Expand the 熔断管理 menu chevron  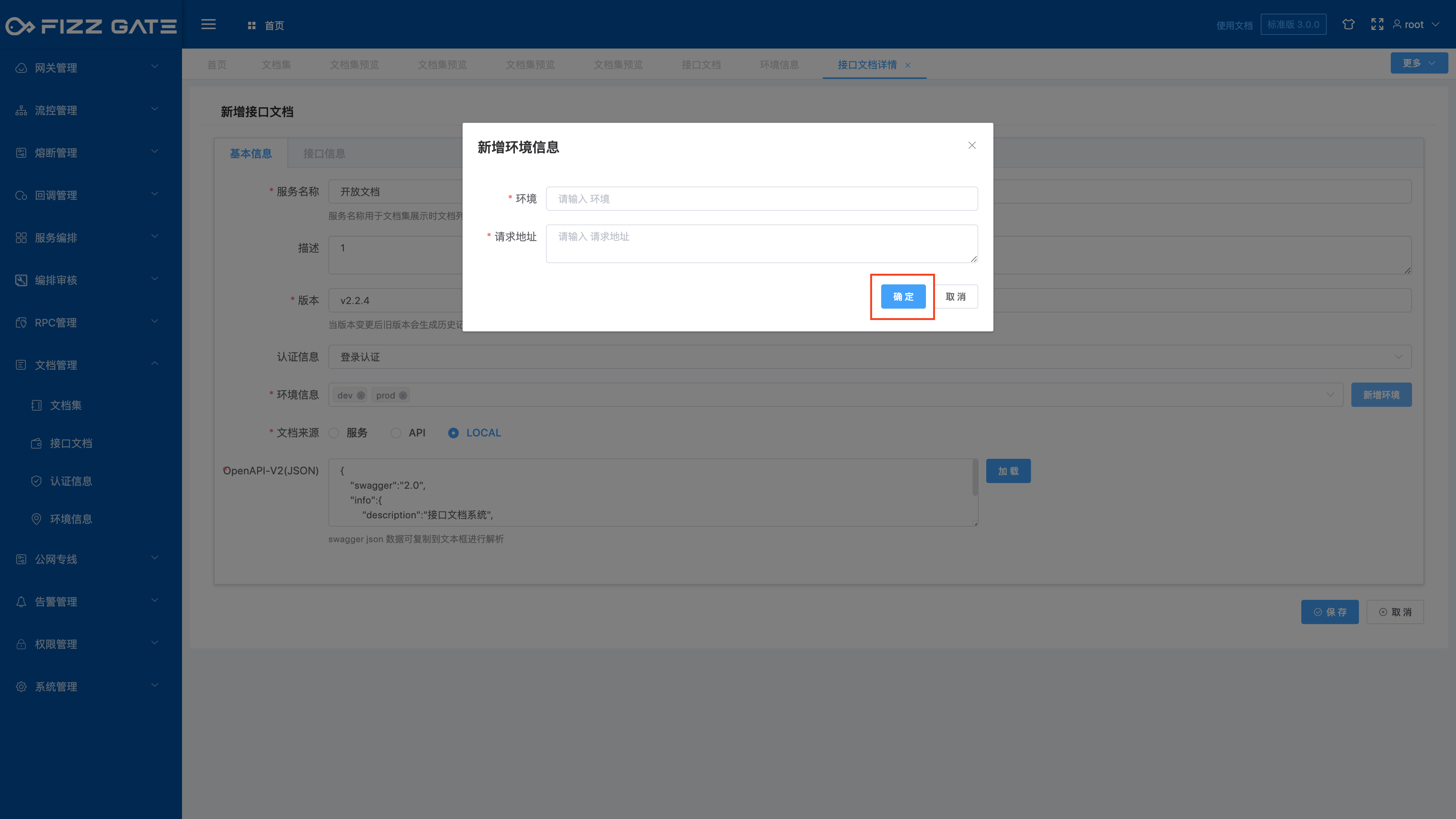(x=154, y=152)
